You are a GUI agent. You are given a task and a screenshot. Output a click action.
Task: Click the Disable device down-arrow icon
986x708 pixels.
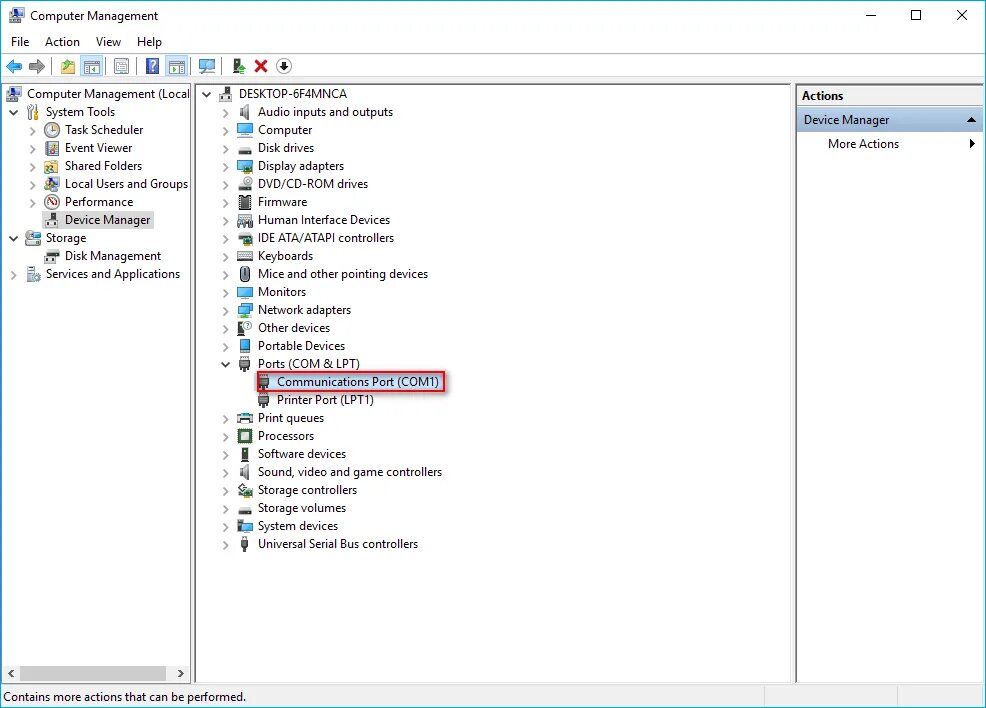[284, 66]
